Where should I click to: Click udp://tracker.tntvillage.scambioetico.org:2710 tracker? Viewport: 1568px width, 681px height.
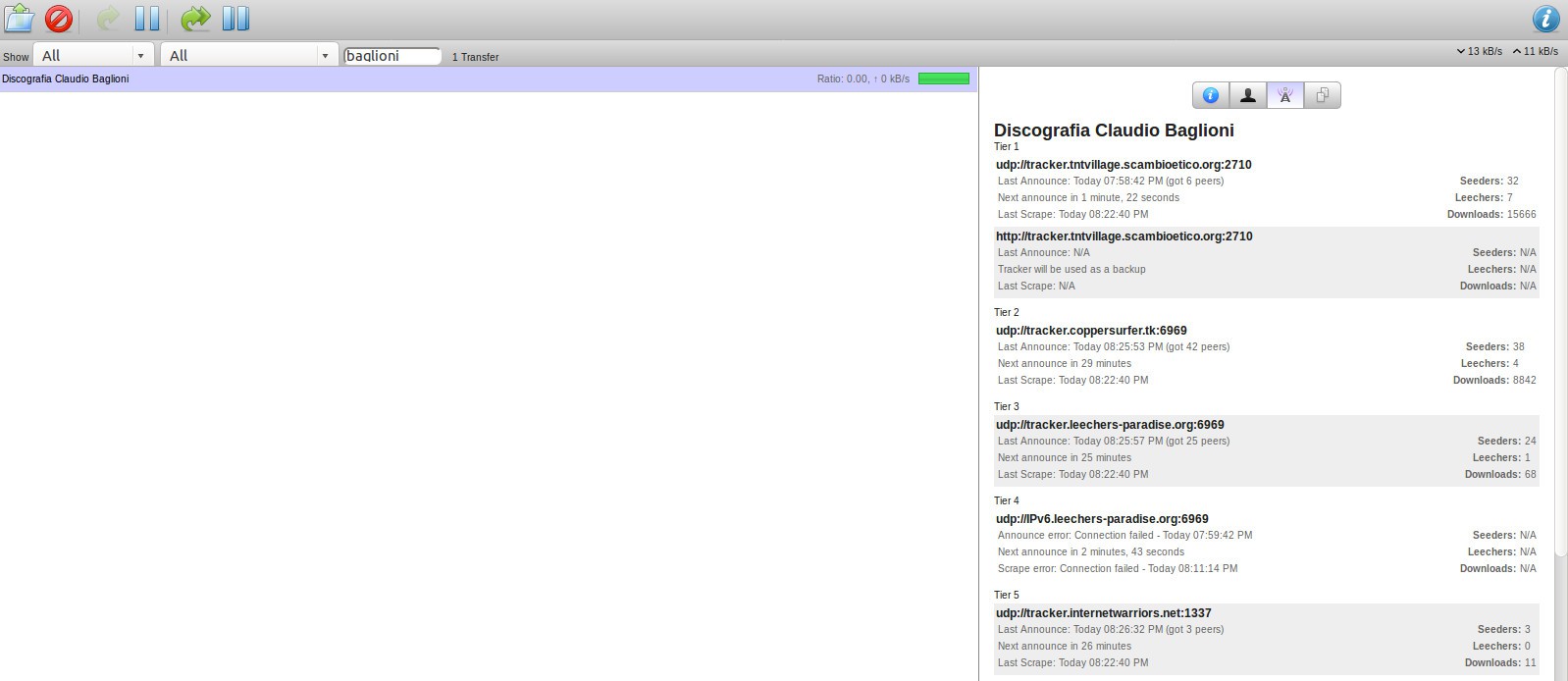1124,165
